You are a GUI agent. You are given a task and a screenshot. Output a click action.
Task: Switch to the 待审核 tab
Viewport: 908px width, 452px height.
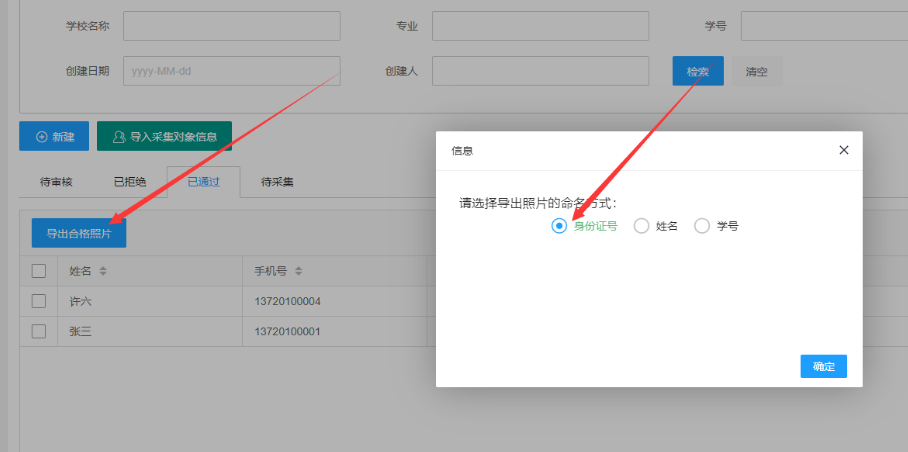point(57,182)
